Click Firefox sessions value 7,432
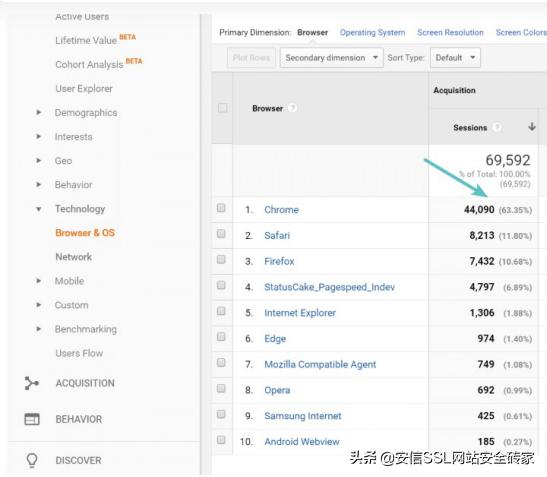This screenshot has height=477, width=547. pyautogui.click(x=482, y=261)
